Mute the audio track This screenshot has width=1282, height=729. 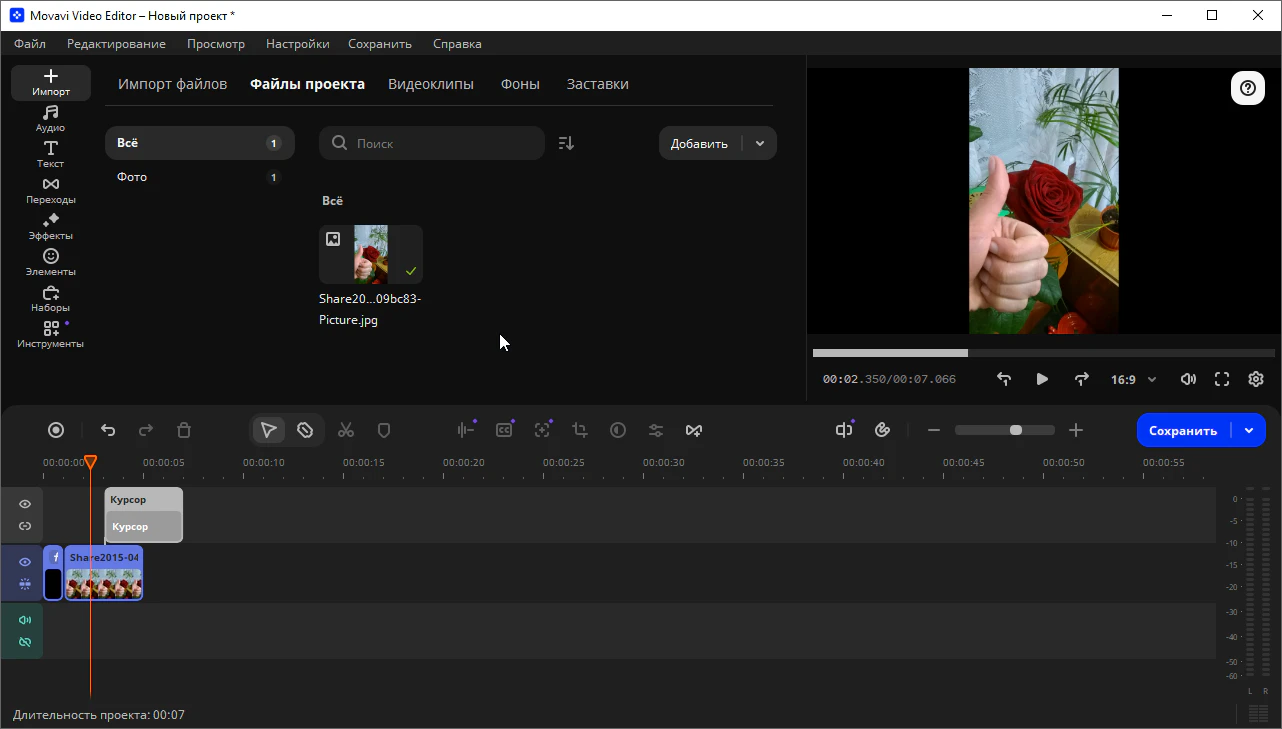click(x=25, y=620)
